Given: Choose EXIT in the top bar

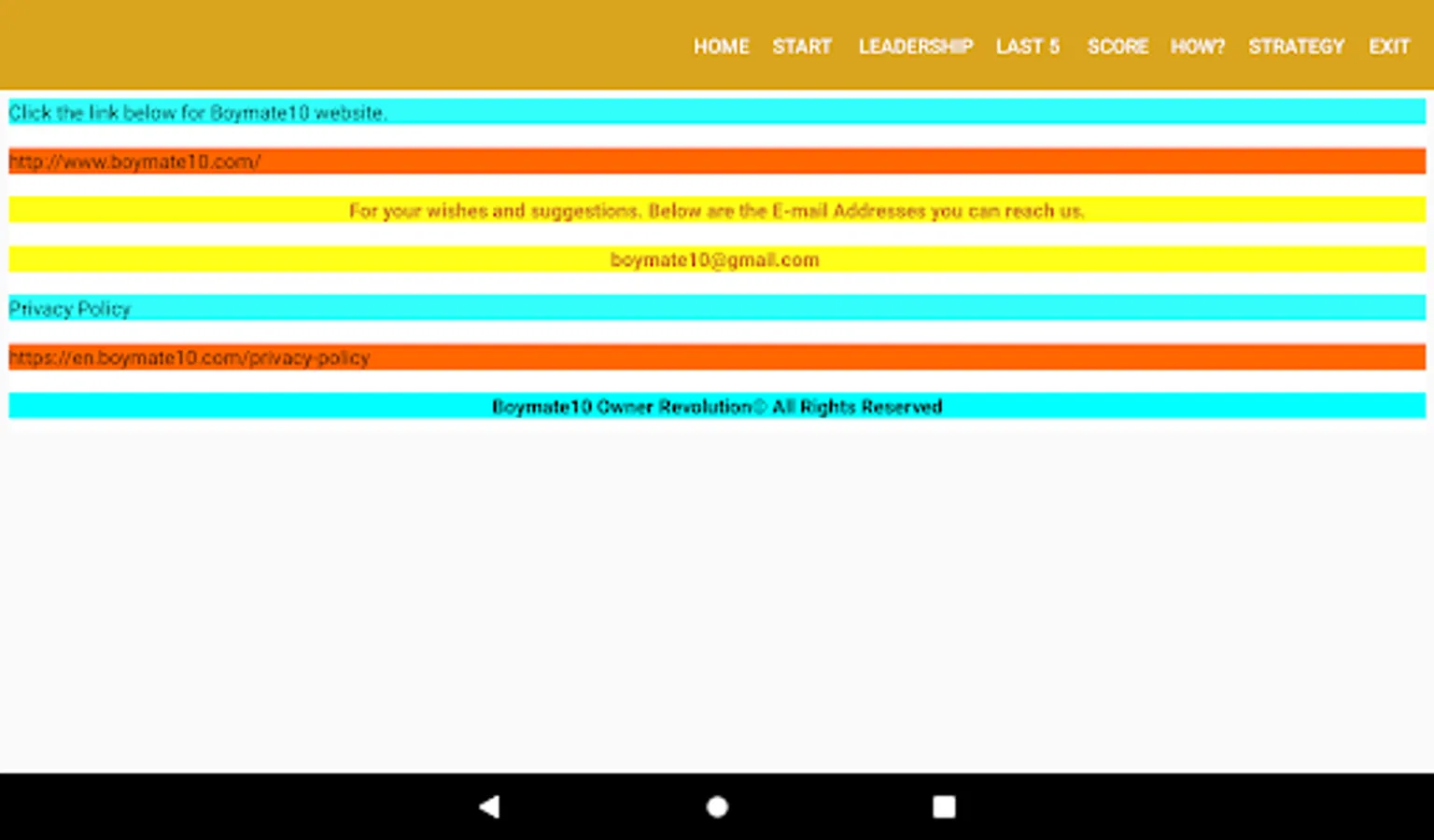Looking at the screenshot, I should [1388, 46].
